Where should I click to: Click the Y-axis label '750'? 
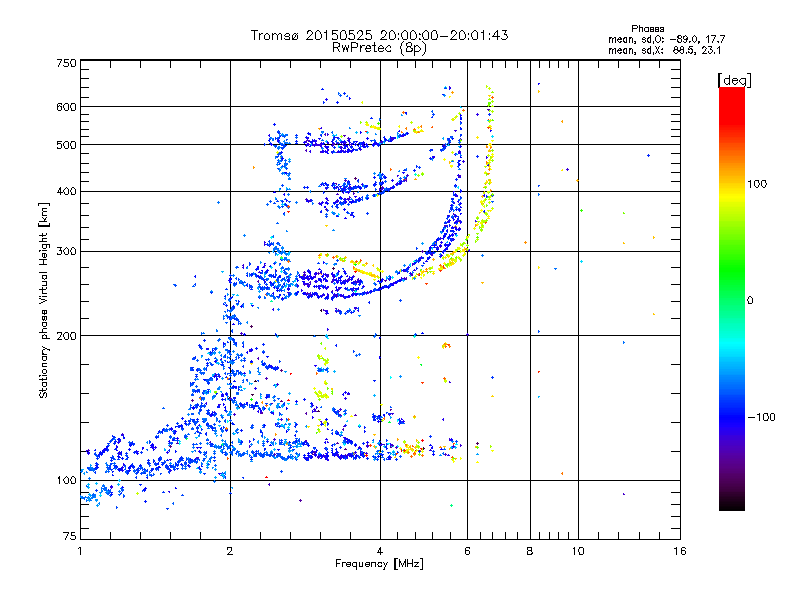[67, 63]
